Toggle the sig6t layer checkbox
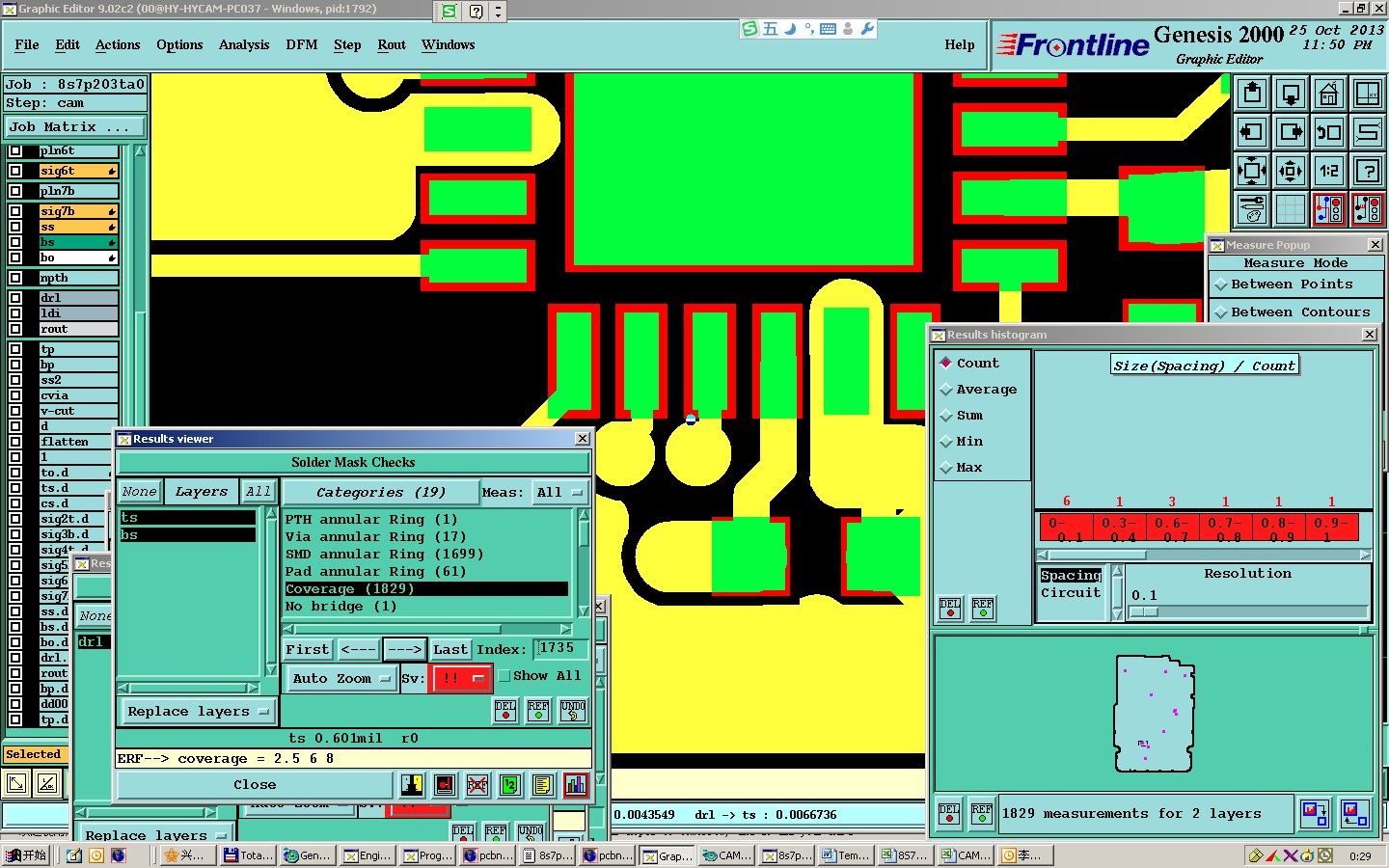The image size is (1389, 868). 15,171
